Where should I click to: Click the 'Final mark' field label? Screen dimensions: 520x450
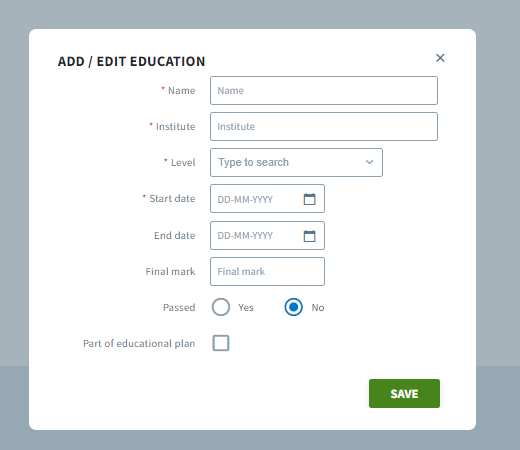pyautogui.click(x=170, y=271)
